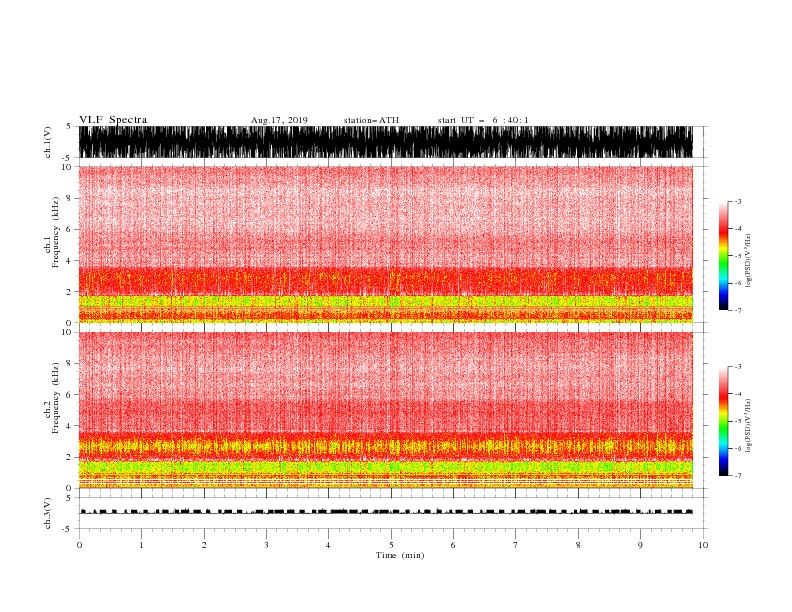Click the "4" kHz tick on ch.2 frequency axis

point(70,426)
